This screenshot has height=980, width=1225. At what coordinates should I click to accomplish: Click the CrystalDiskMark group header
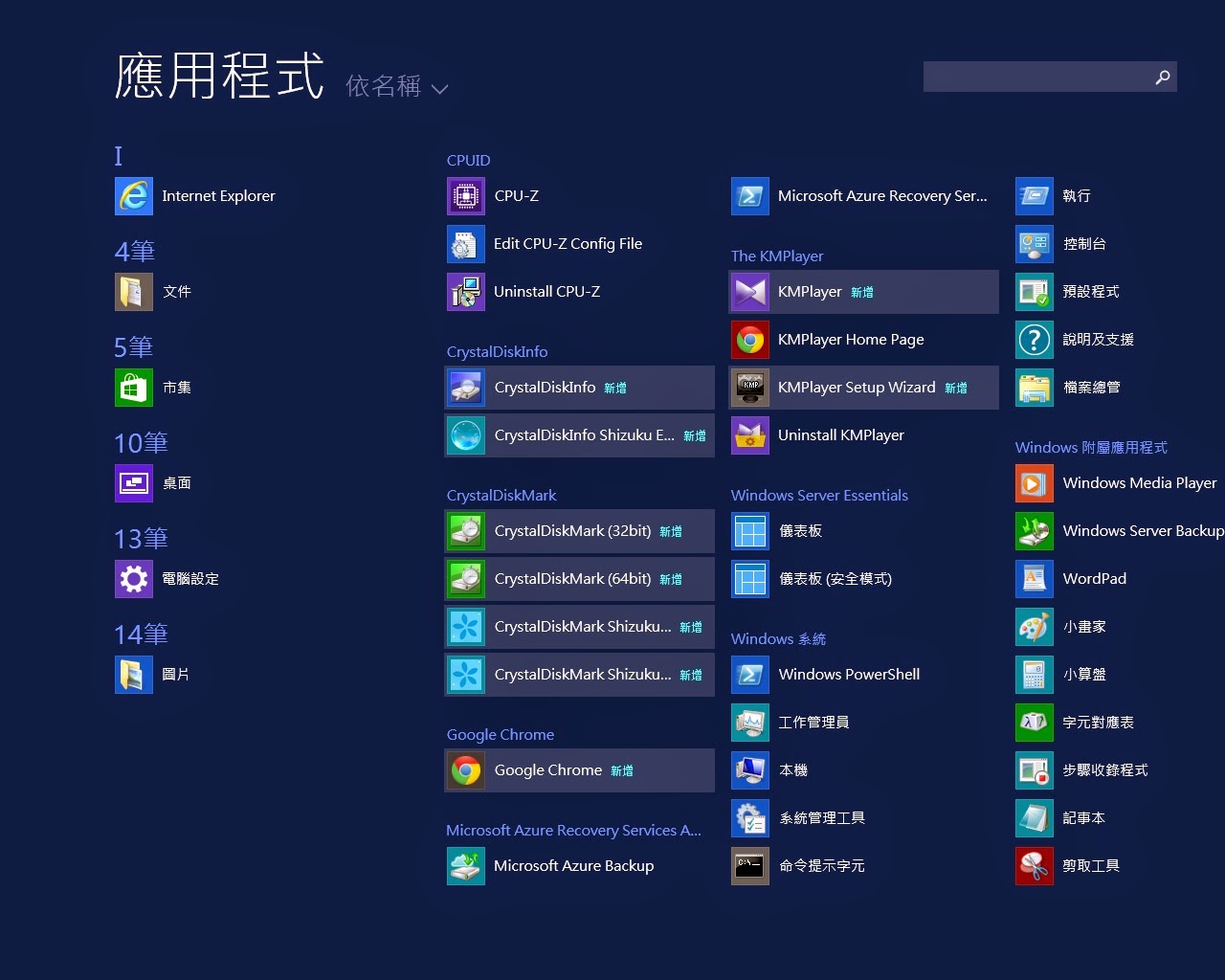501,495
